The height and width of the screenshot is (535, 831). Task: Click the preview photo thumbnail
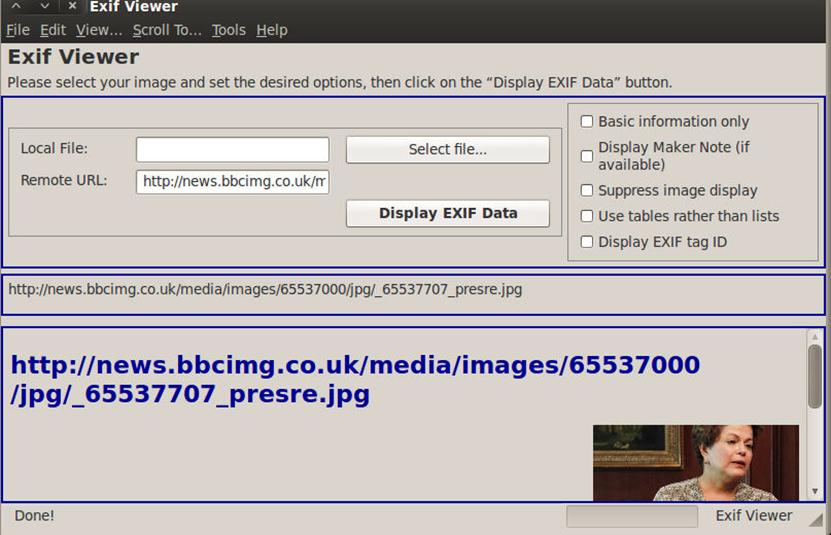[x=695, y=462]
